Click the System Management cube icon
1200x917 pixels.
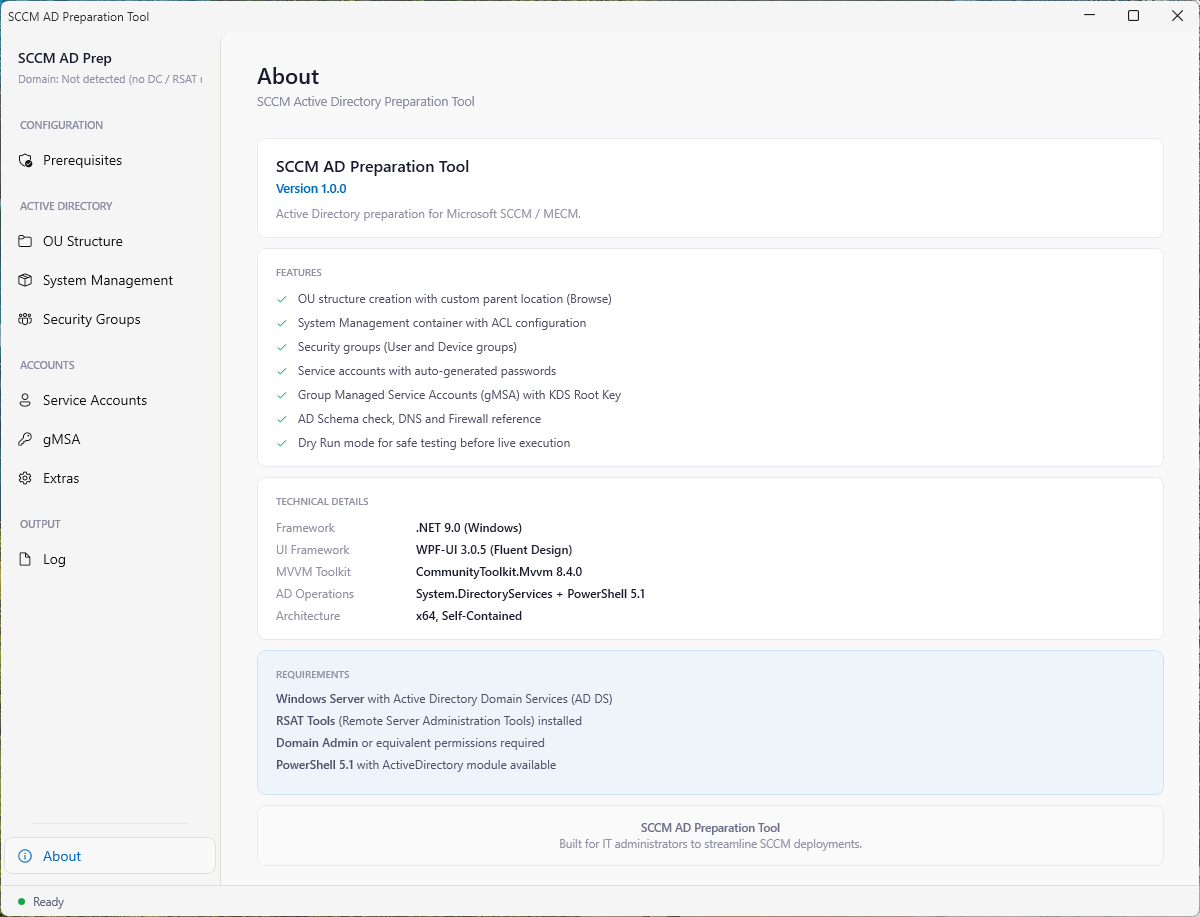coord(25,281)
